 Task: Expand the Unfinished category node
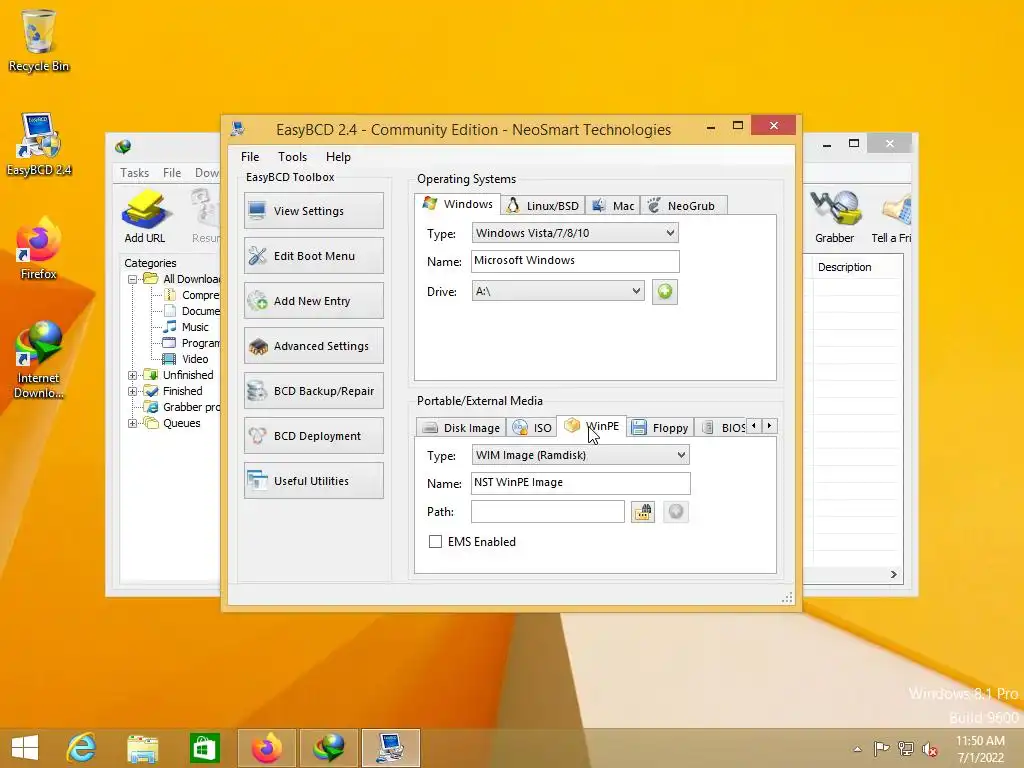pyautogui.click(x=132, y=375)
